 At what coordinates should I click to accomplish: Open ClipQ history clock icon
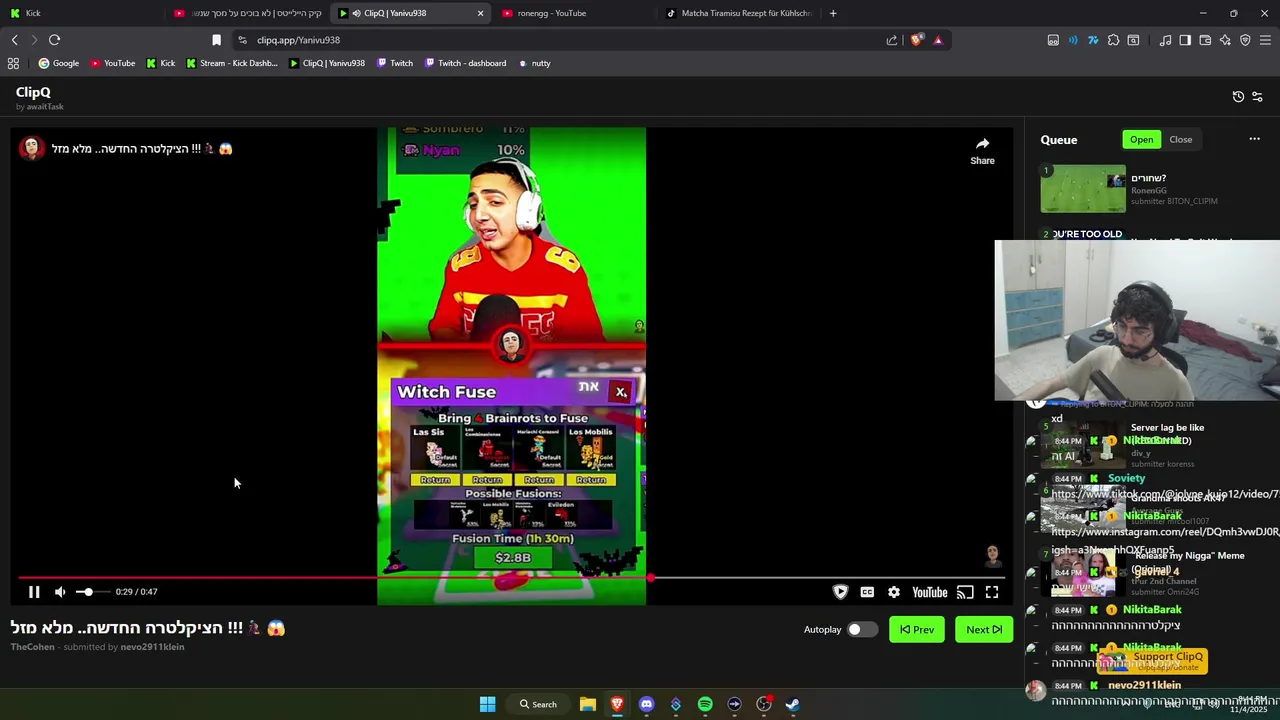point(1238,97)
